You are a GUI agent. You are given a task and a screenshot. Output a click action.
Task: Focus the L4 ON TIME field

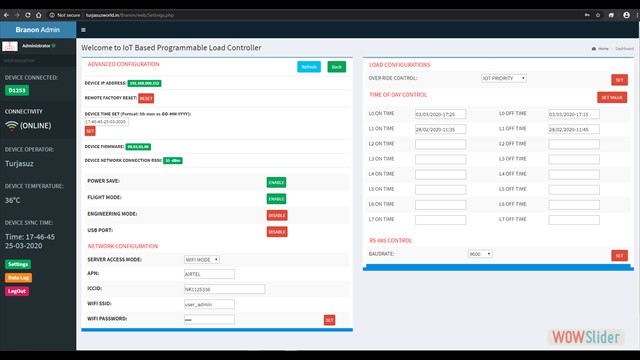440,174
